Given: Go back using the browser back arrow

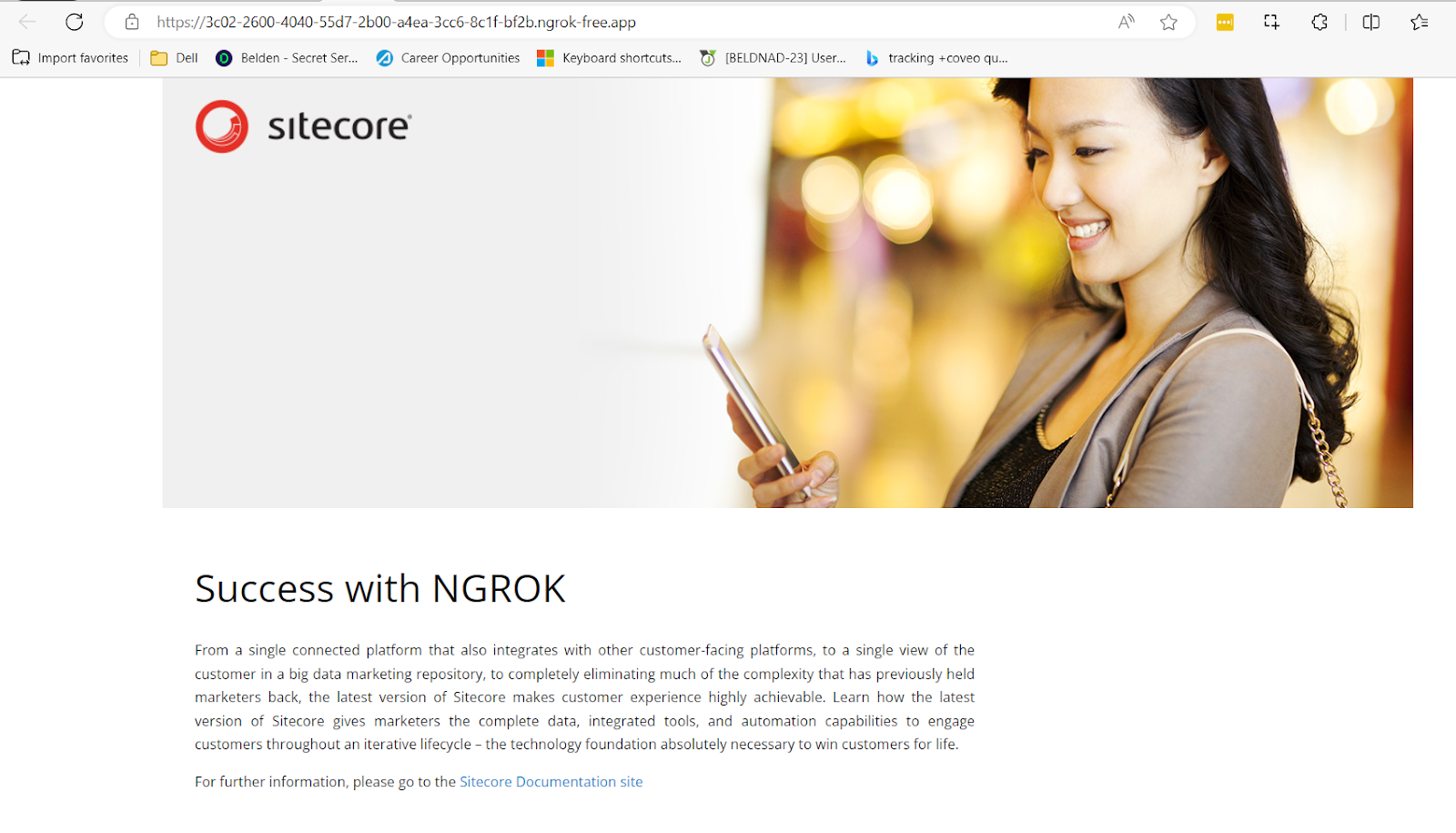Looking at the screenshot, I should [27, 22].
